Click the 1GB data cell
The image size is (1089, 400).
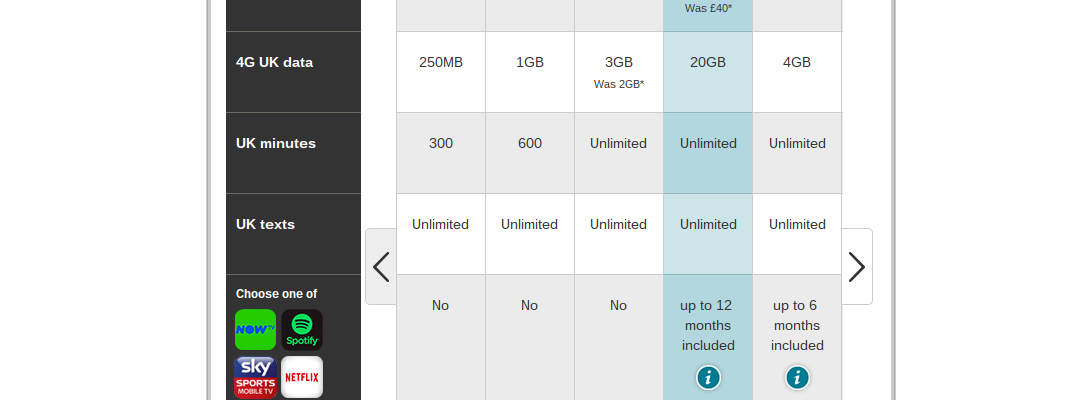pos(530,72)
